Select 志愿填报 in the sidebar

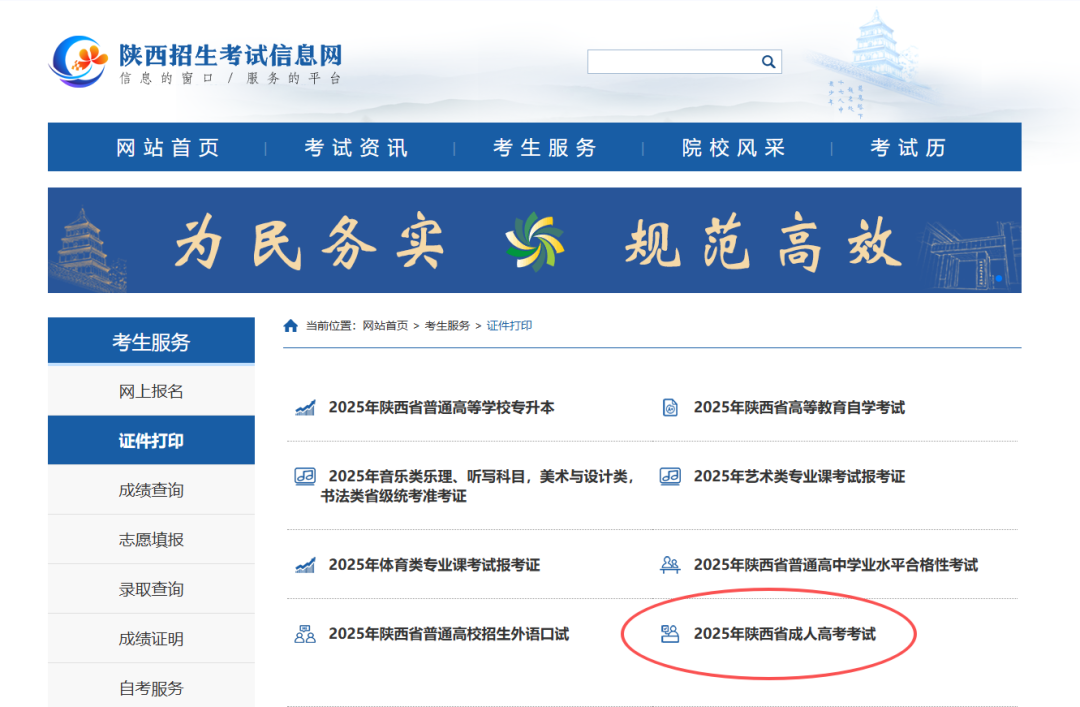tap(151, 539)
